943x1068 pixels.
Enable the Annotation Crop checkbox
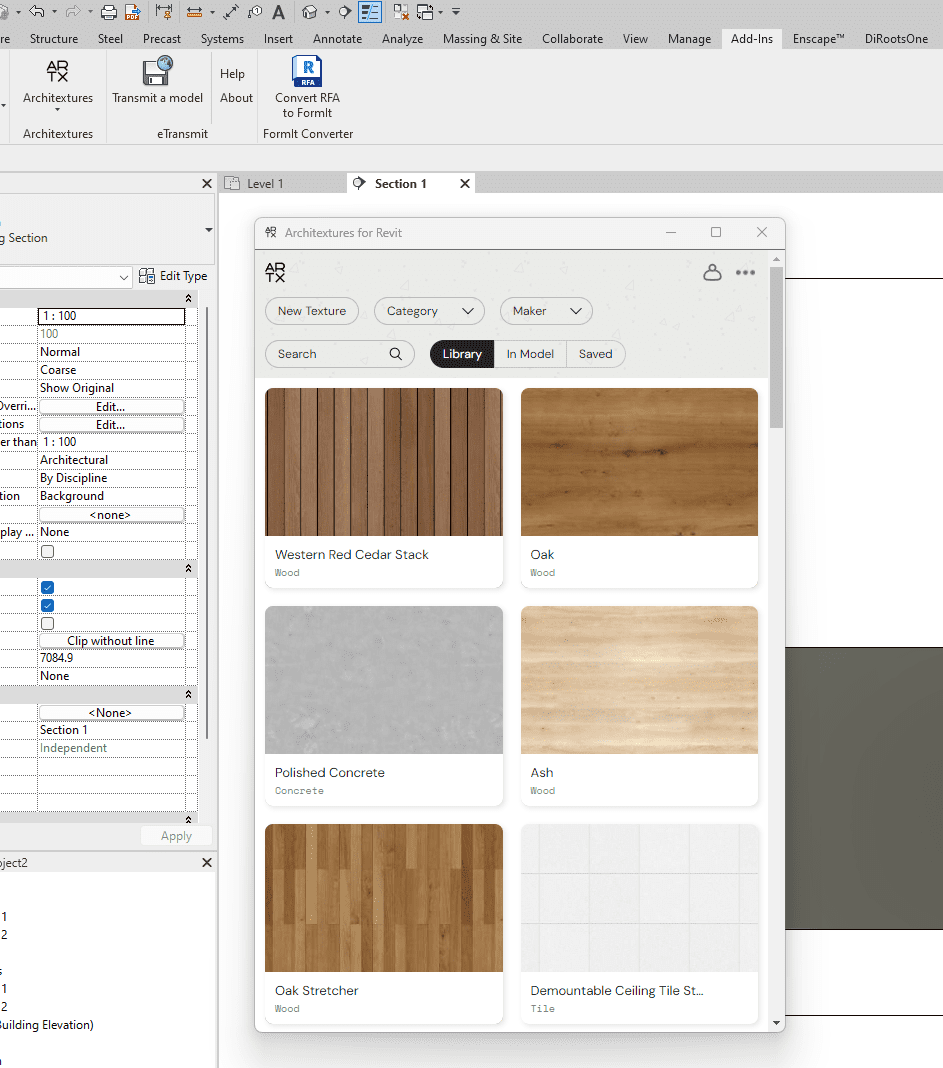(46, 623)
